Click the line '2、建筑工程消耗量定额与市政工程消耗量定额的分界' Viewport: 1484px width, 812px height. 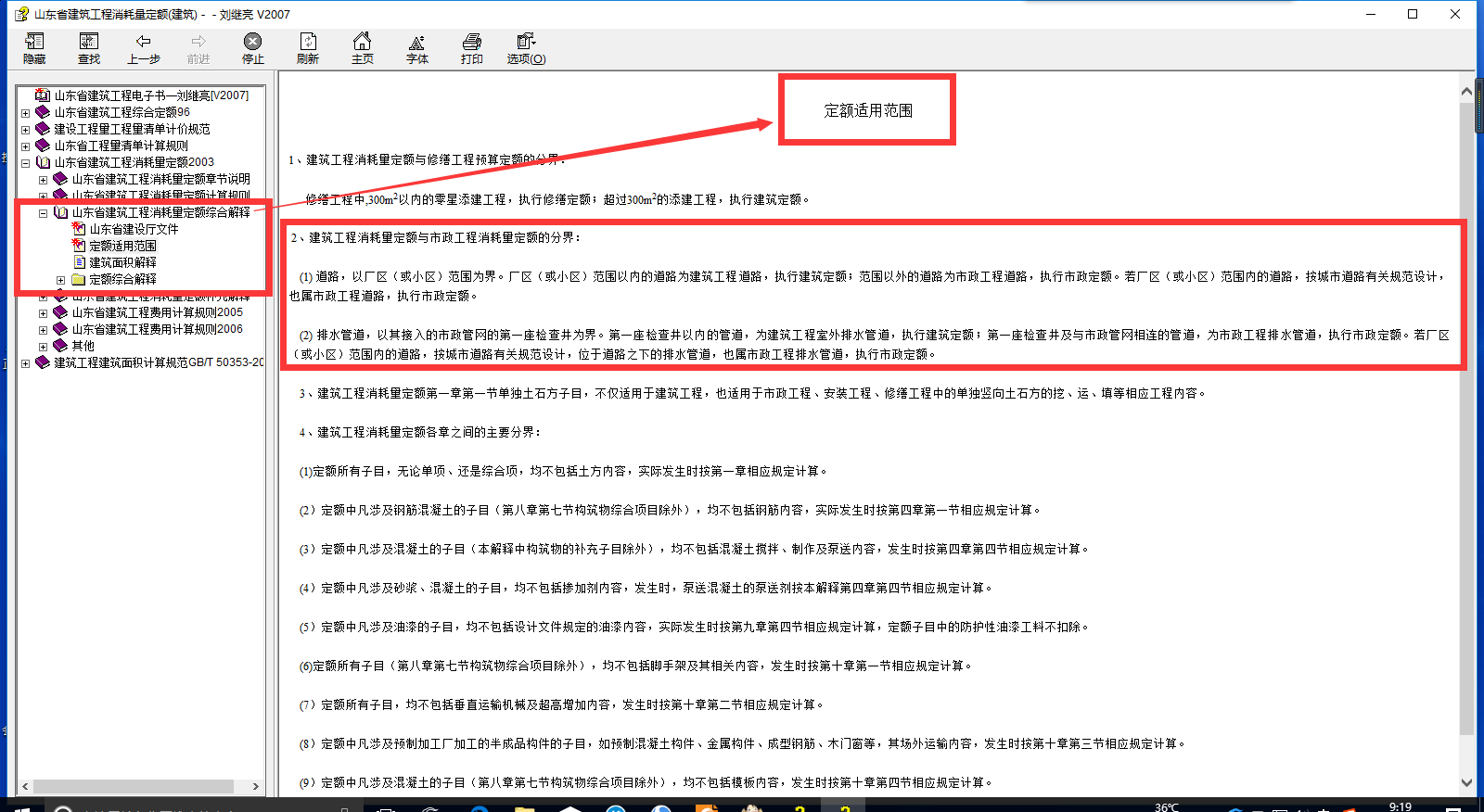(435, 237)
